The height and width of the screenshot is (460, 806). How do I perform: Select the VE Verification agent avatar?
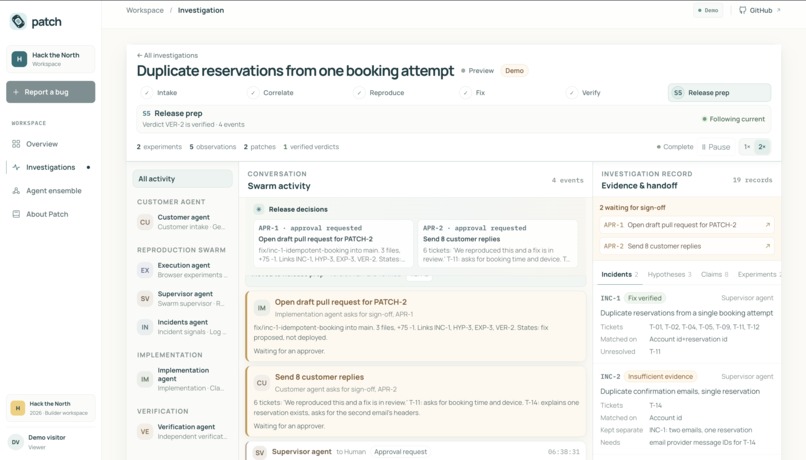pos(145,432)
